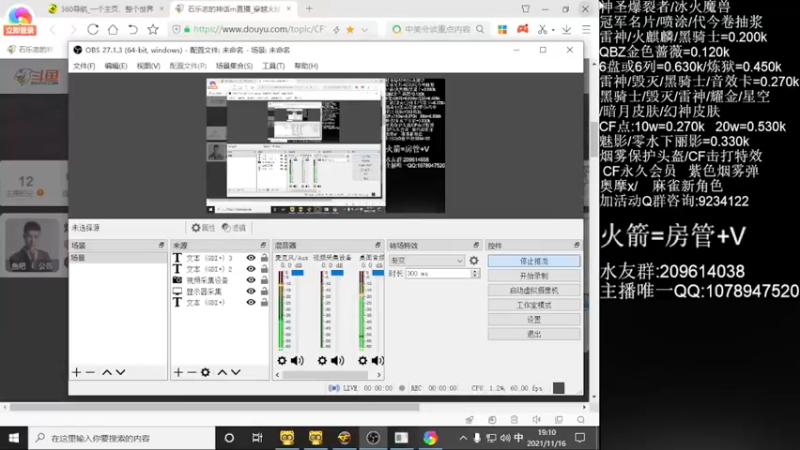The height and width of the screenshot is (450, 800).
Task: Toggle lock on 视频采集设备 source
Action: tap(264, 280)
